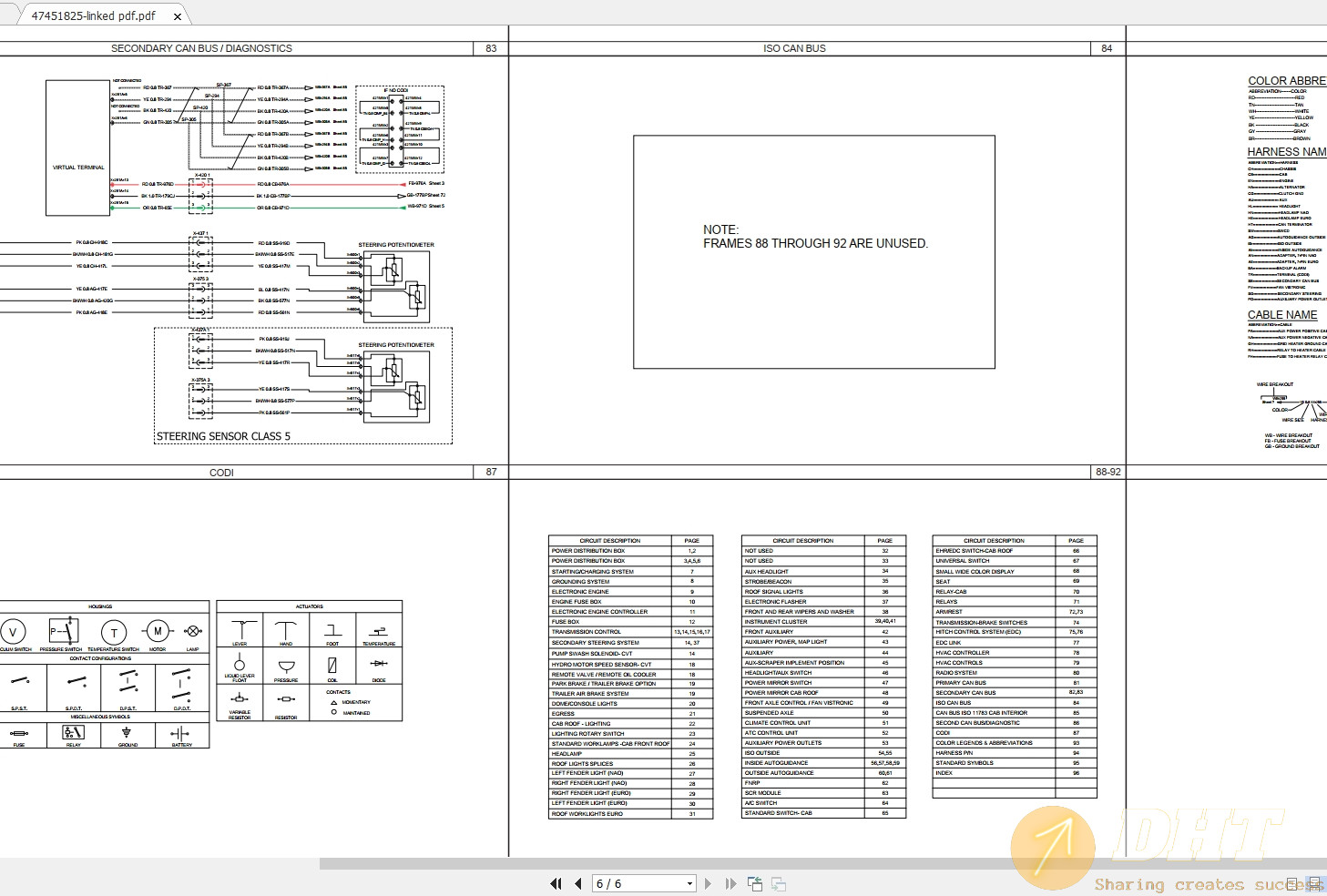Open the RELAYS index entry link
1327x896 pixels.
(x=947, y=601)
